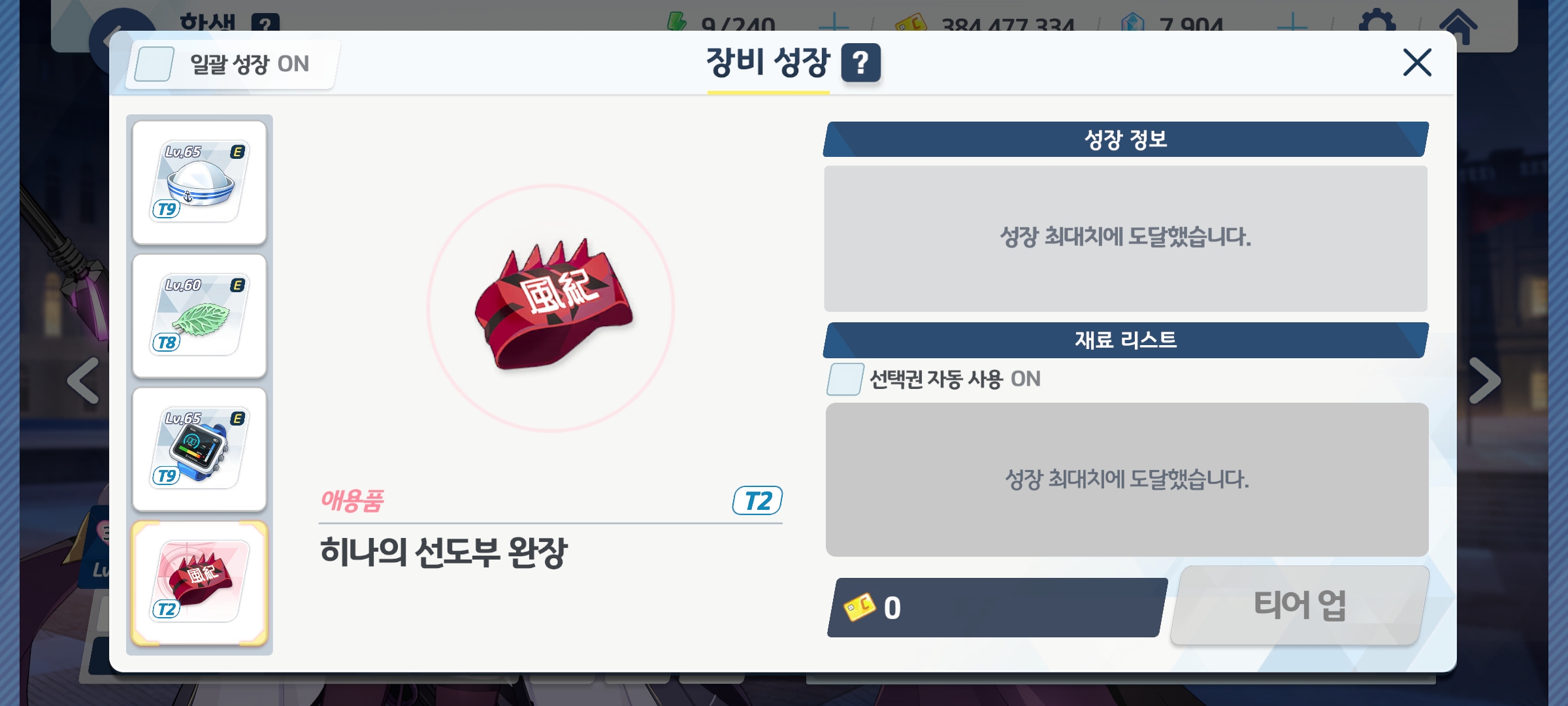This screenshot has height=706, width=1568.
Task: Go to next student with right arrow
Action: point(1484,380)
